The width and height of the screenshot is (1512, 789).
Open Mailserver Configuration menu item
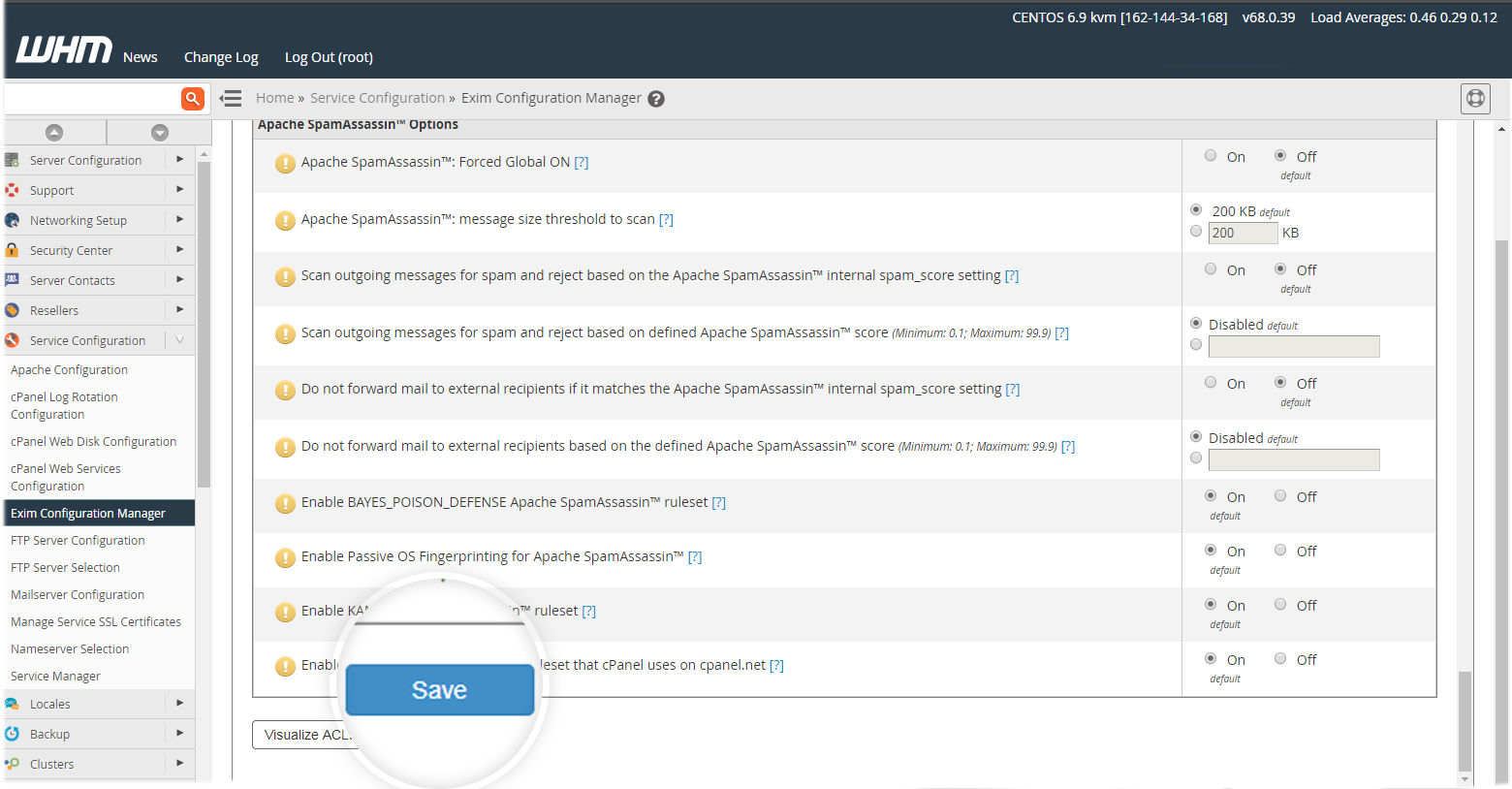78,595
